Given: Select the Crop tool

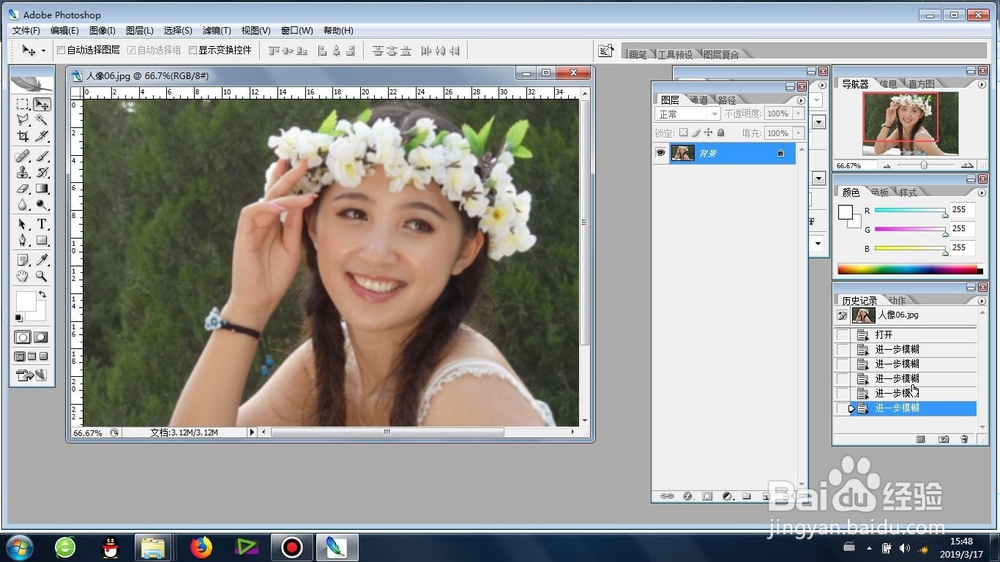Looking at the screenshot, I should pos(22,136).
